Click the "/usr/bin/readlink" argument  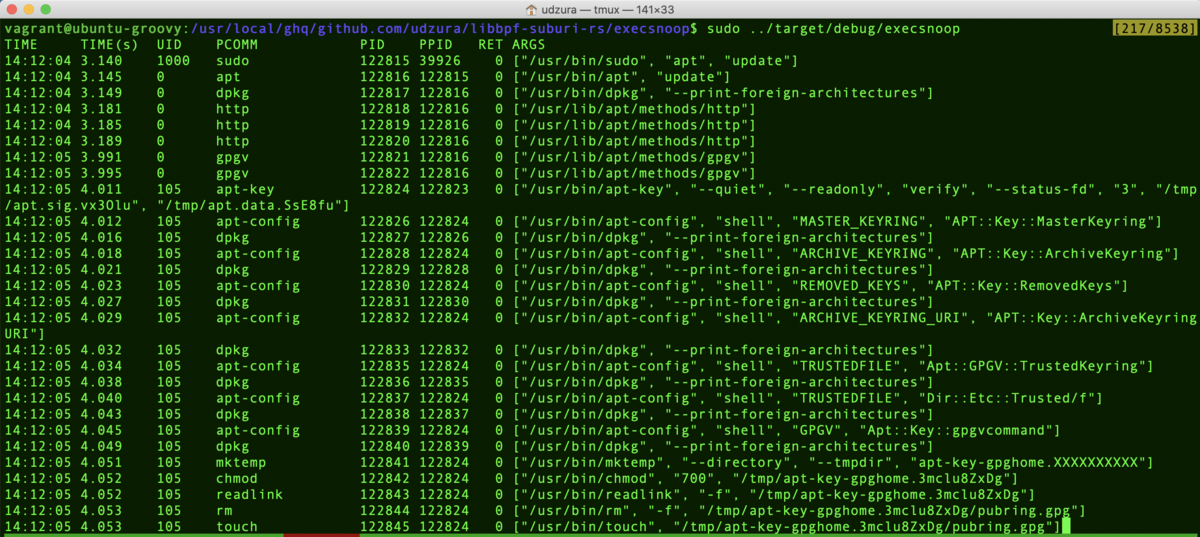pos(601,493)
